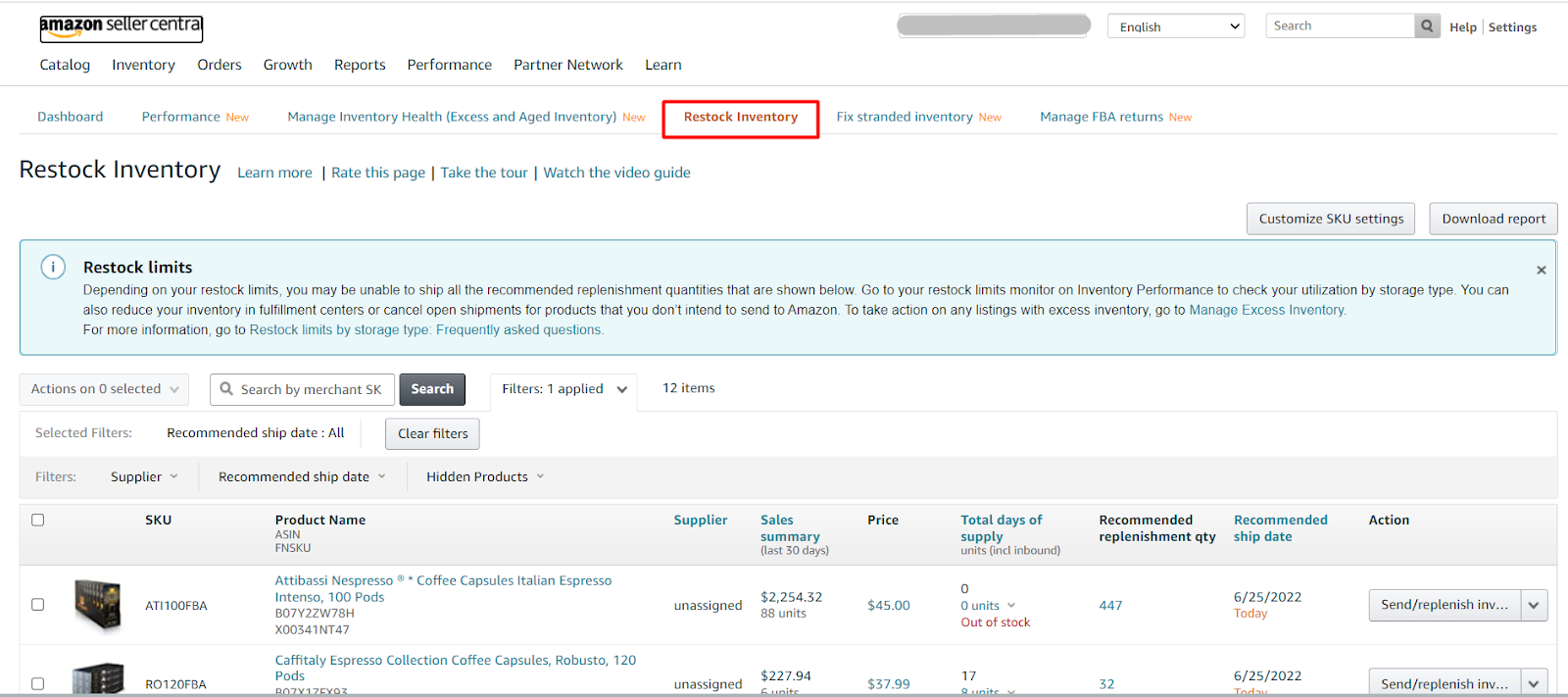Sort by Total days of supply header
Image resolution: width=1568 pixels, height=697 pixels.
coord(1001,528)
